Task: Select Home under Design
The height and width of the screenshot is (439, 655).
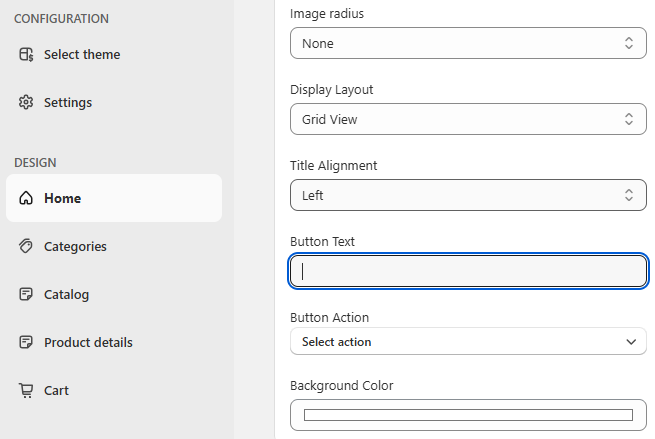Action: click(114, 198)
